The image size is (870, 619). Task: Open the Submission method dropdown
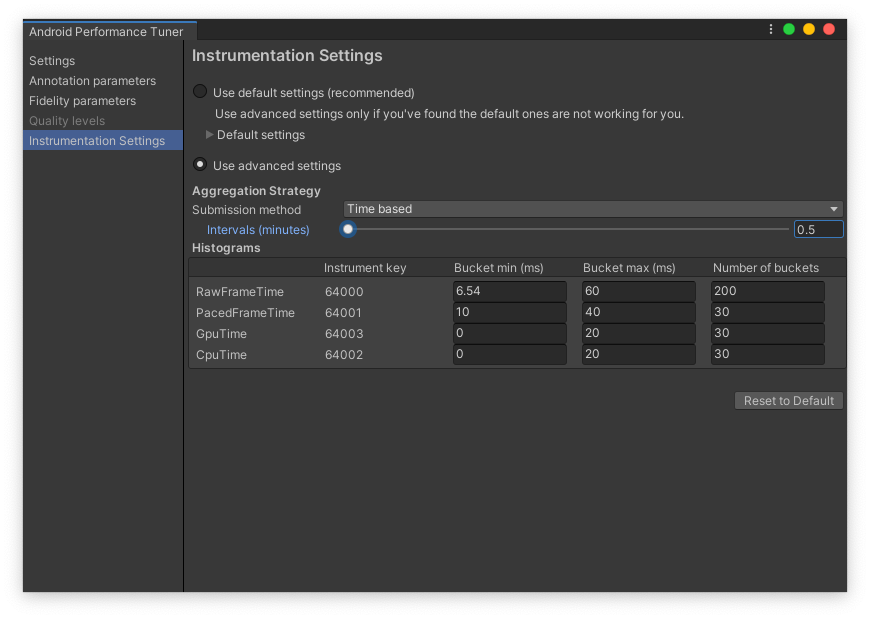(x=592, y=209)
